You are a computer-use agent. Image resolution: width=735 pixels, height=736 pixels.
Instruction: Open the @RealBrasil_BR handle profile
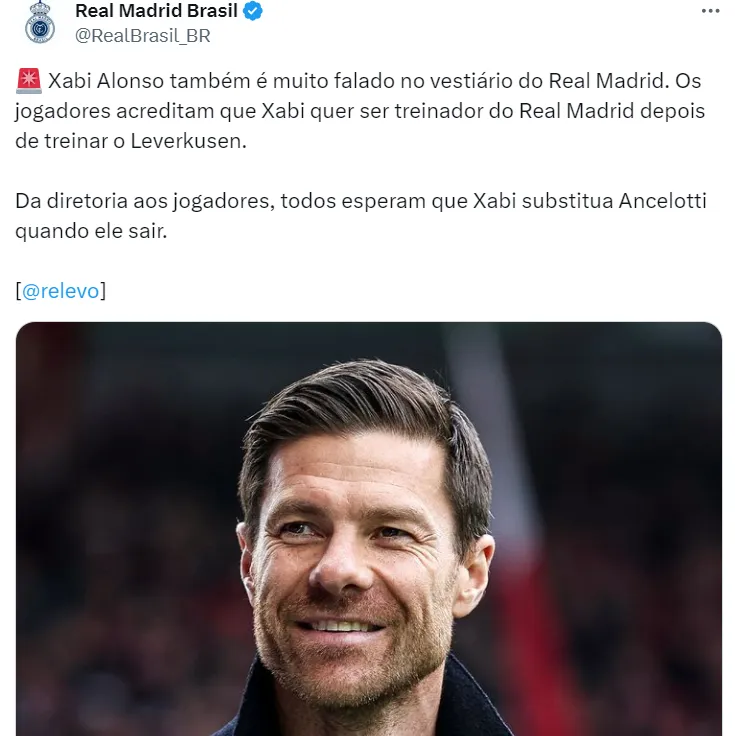[x=143, y=36]
